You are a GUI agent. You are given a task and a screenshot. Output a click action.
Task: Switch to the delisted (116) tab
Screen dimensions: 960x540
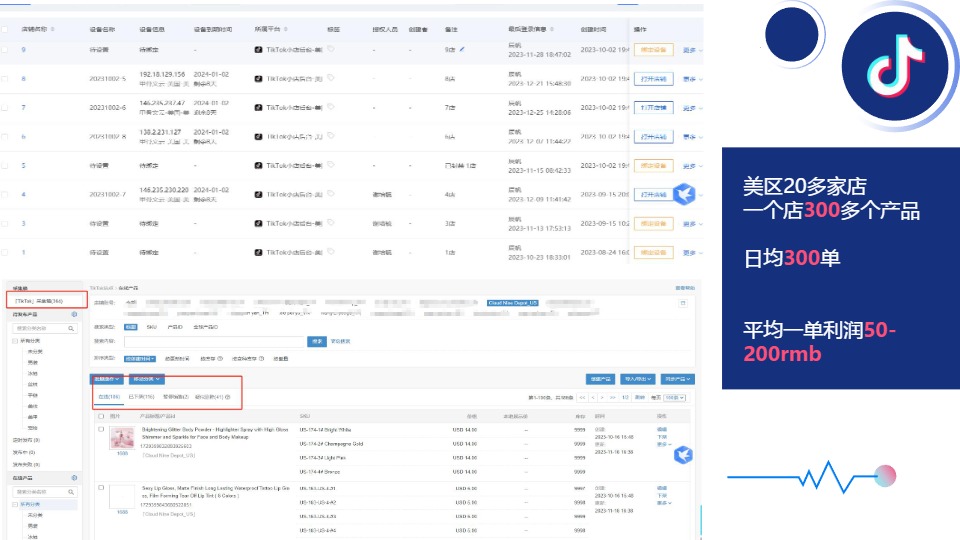click(141, 397)
